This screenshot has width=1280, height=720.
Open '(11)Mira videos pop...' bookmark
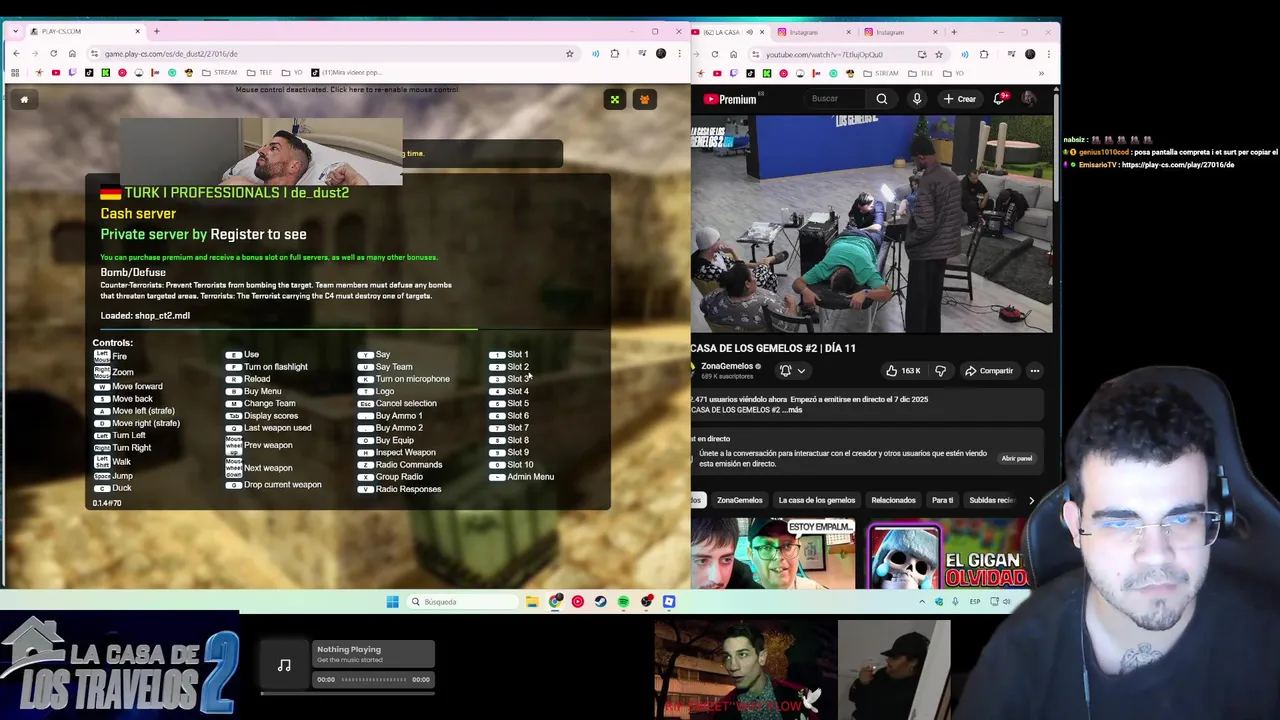pyautogui.click(x=346, y=73)
